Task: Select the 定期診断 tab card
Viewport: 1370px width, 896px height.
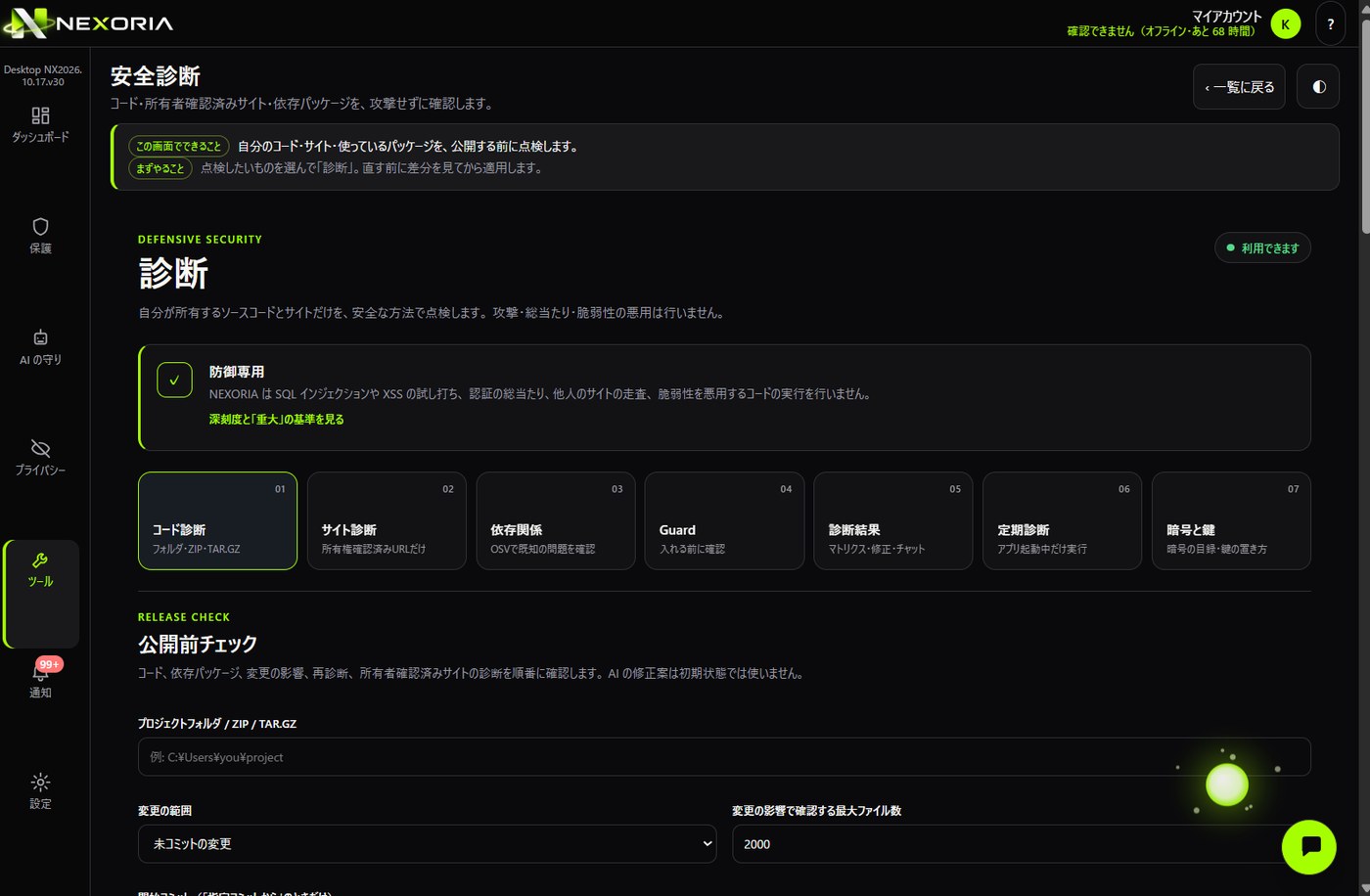Action: pyautogui.click(x=1063, y=520)
